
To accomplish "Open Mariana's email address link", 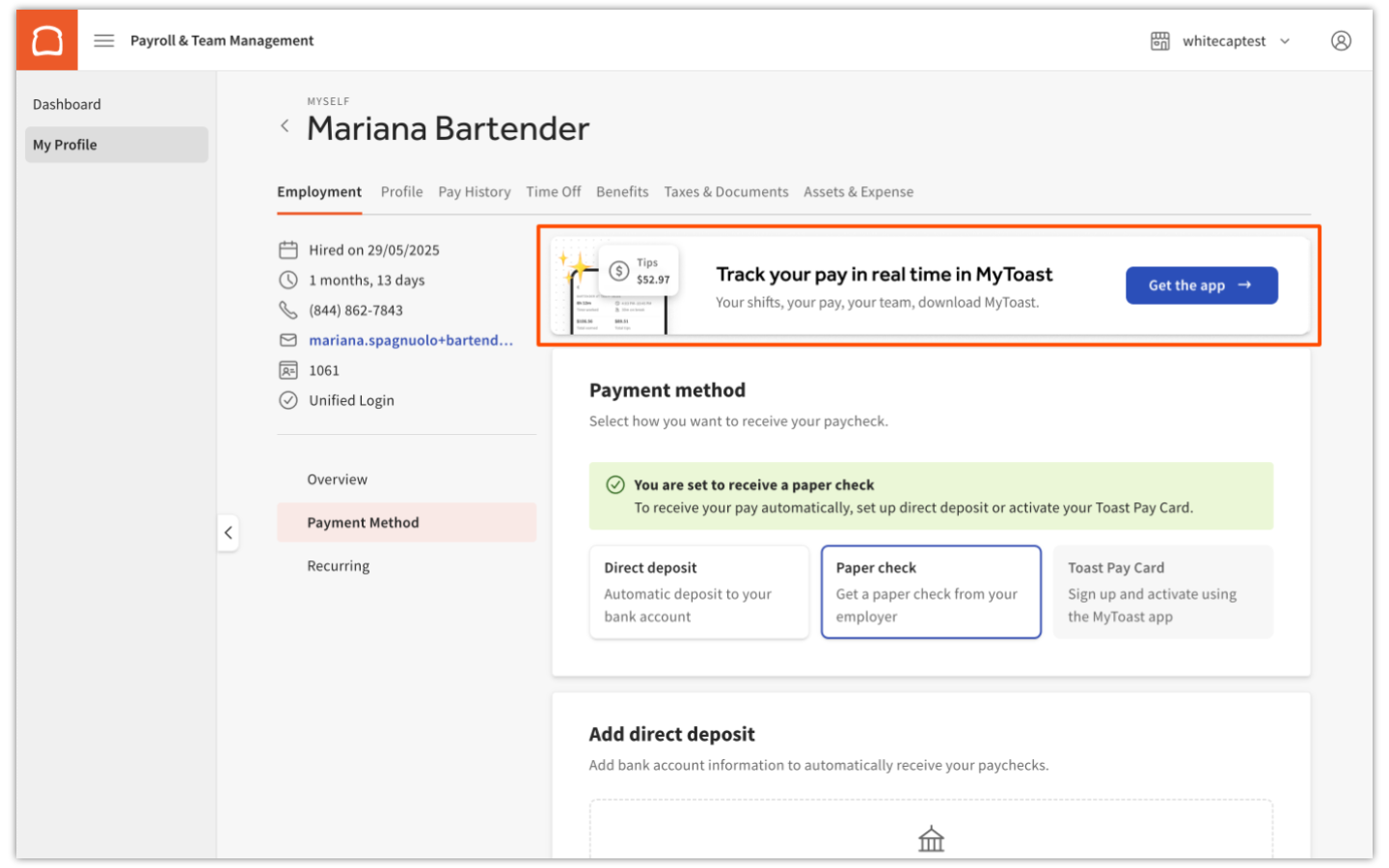I will [x=411, y=339].
